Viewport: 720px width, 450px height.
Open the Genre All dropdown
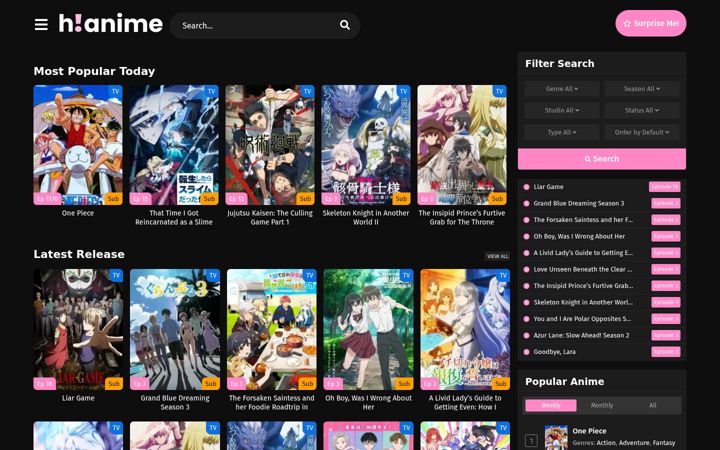click(562, 89)
